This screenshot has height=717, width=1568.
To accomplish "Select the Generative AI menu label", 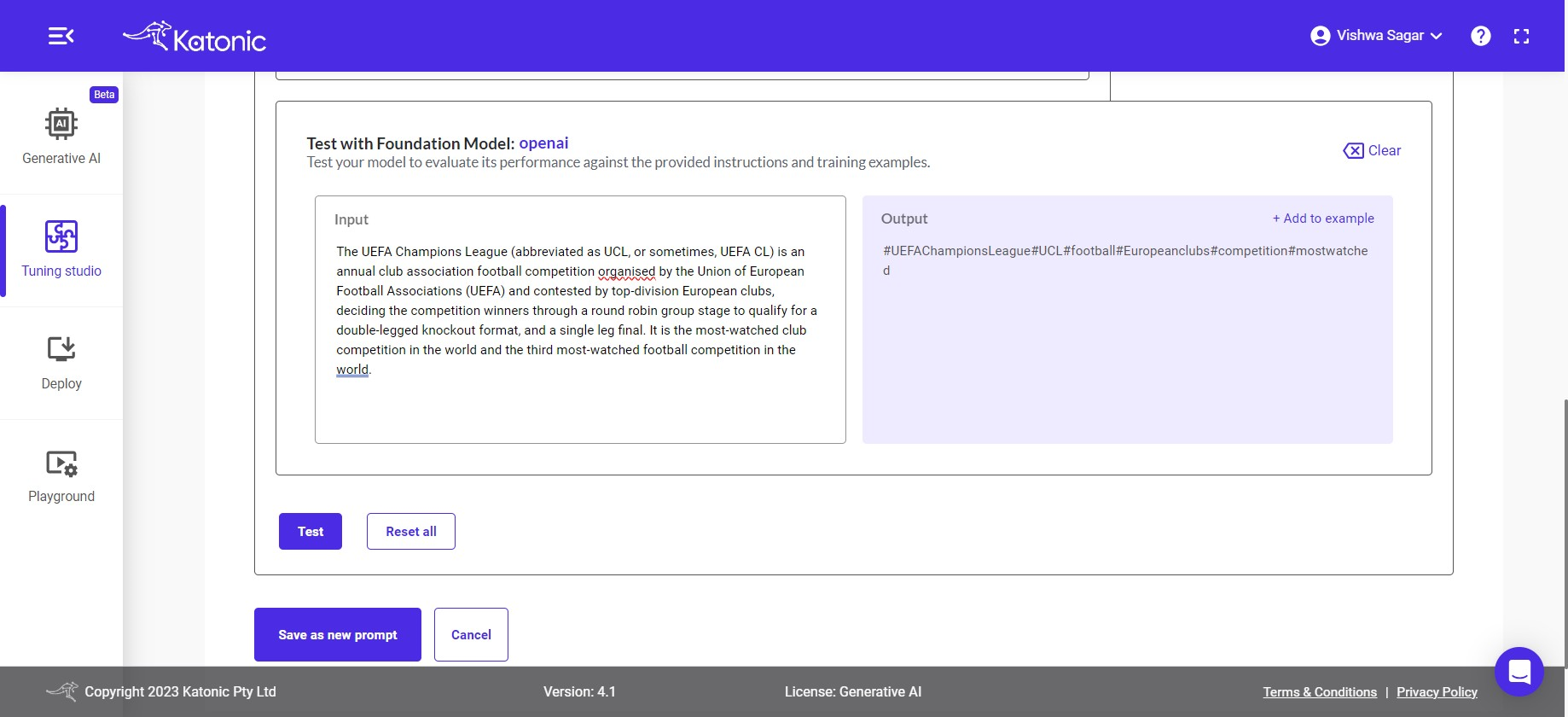I will coord(61,158).
